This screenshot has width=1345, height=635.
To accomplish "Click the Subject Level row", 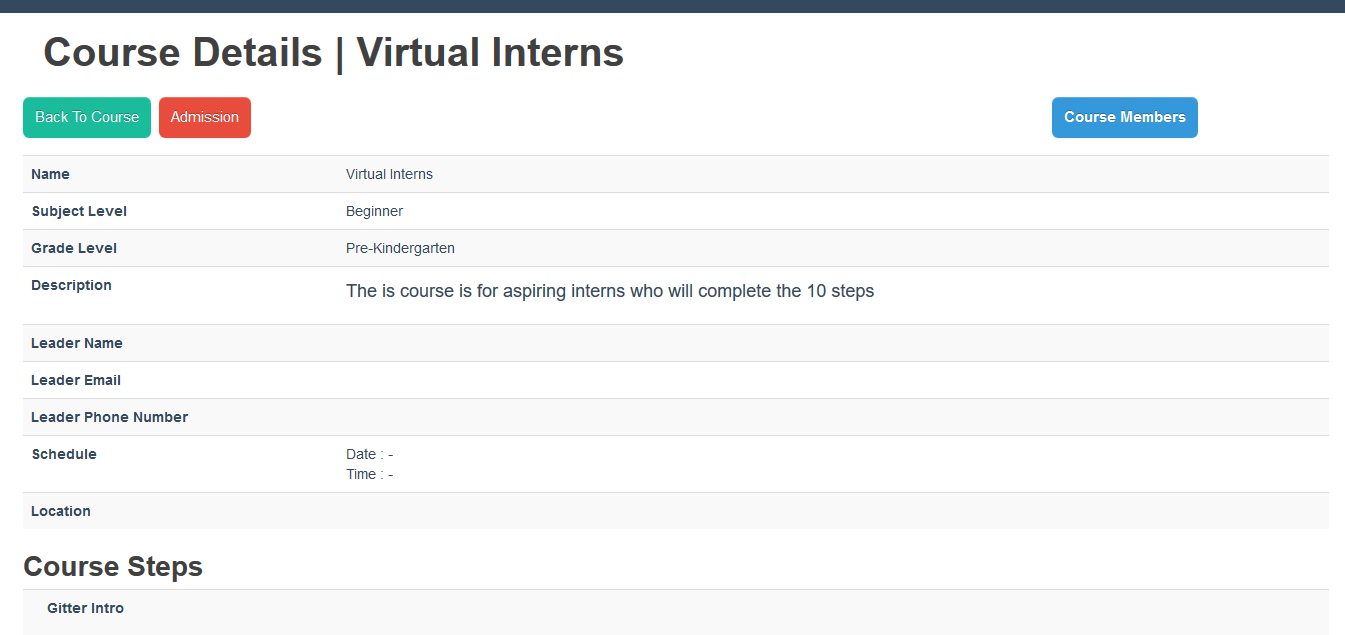I will 79,211.
